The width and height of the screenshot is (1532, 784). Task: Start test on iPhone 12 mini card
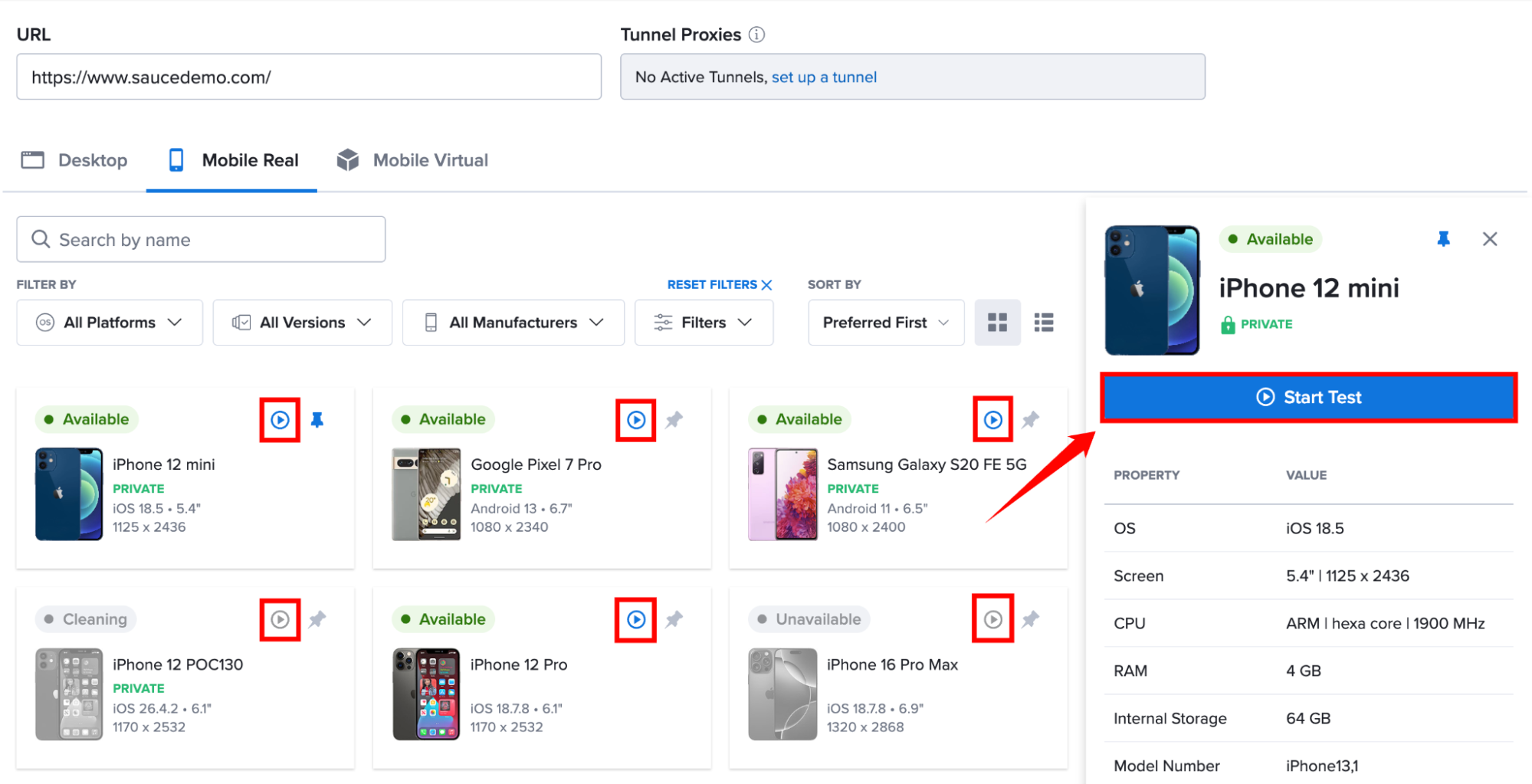click(280, 420)
